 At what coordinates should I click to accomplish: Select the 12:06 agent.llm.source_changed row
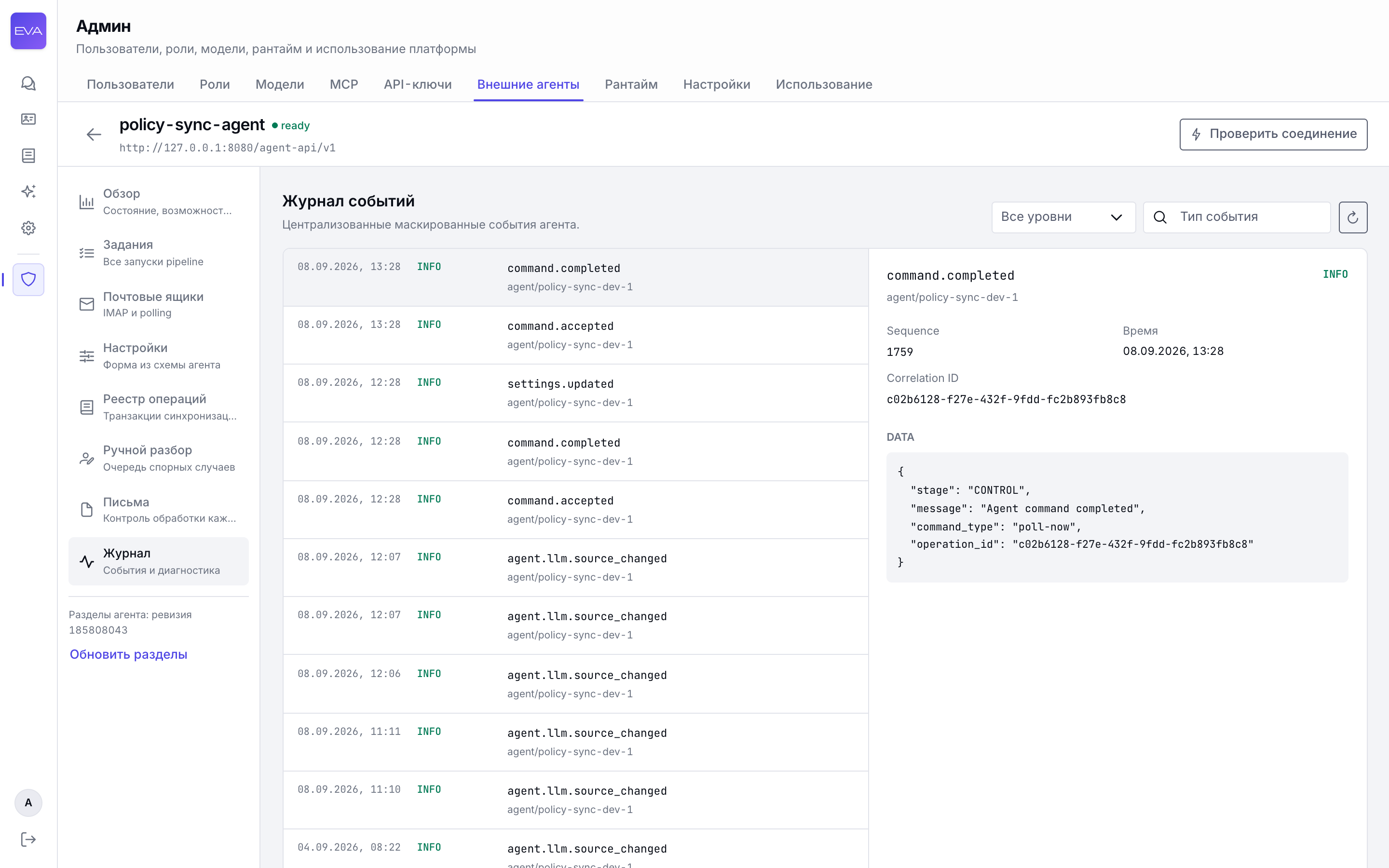coord(575,684)
